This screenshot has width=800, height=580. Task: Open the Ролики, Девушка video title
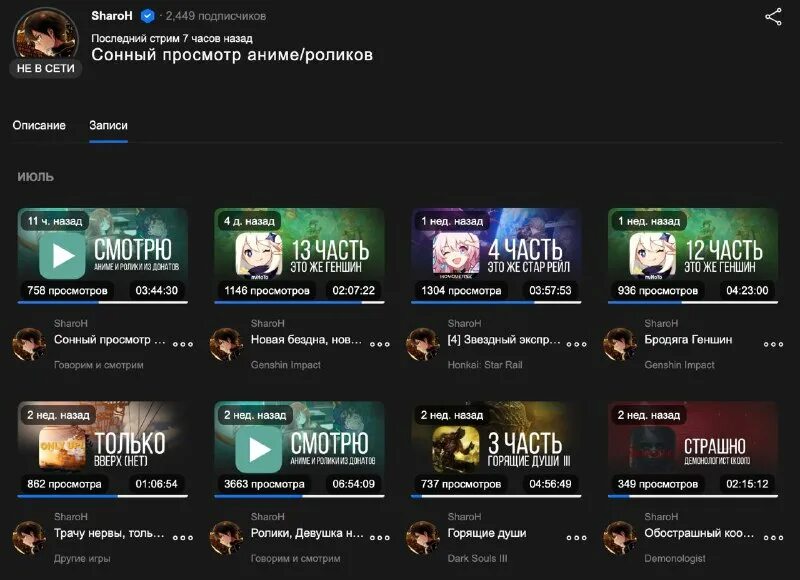307,533
